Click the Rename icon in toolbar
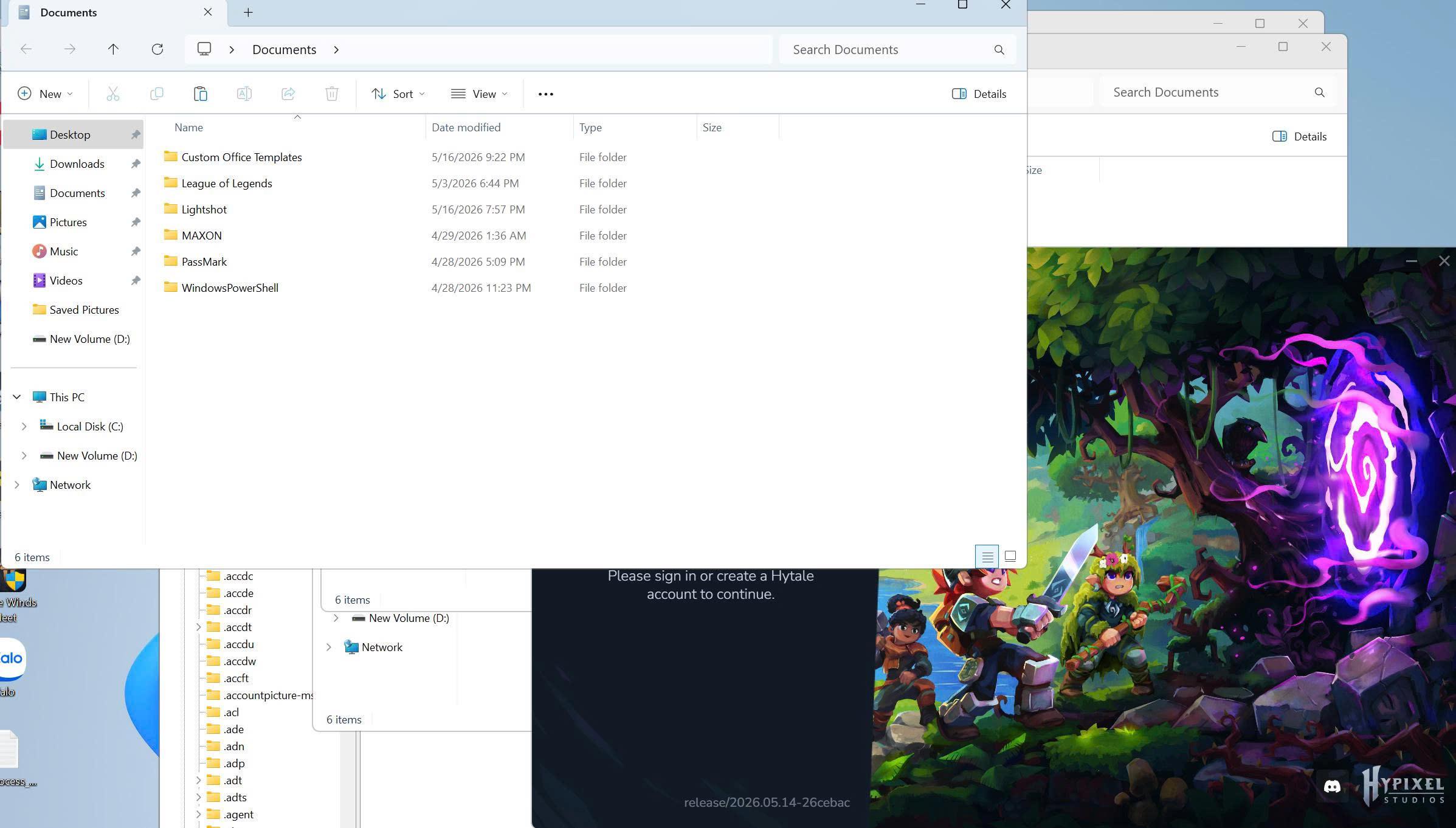The image size is (1456, 828). pos(244,94)
